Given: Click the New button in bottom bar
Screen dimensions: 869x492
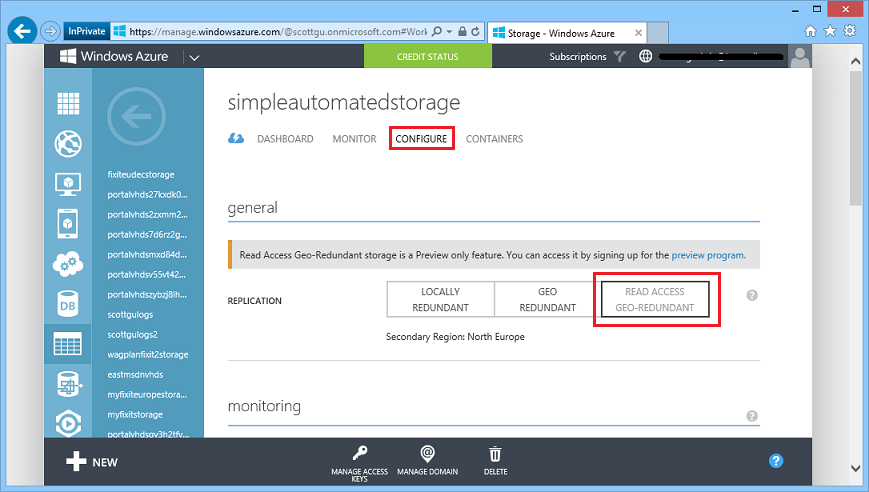Looking at the screenshot, I should point(92,462).
